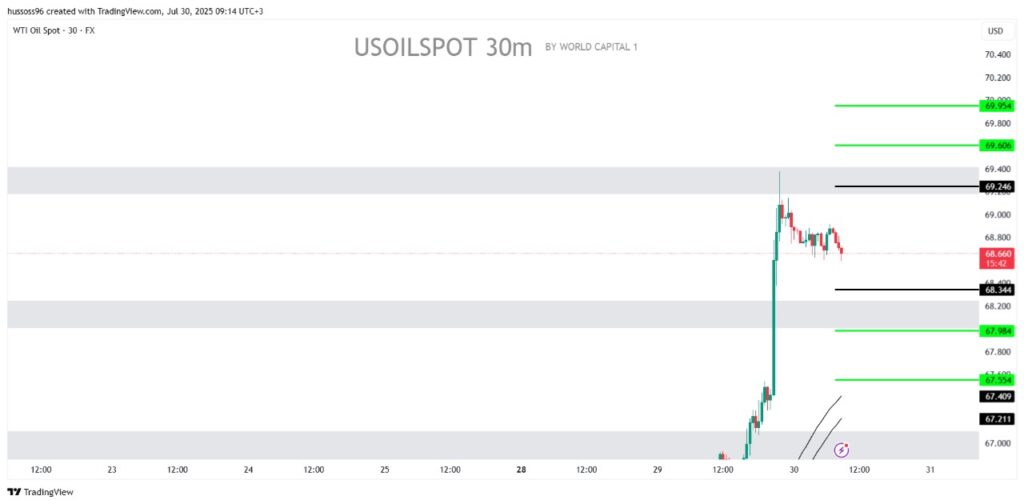
Task: Select the 67.211 black price label
Action: pos(997,419)
